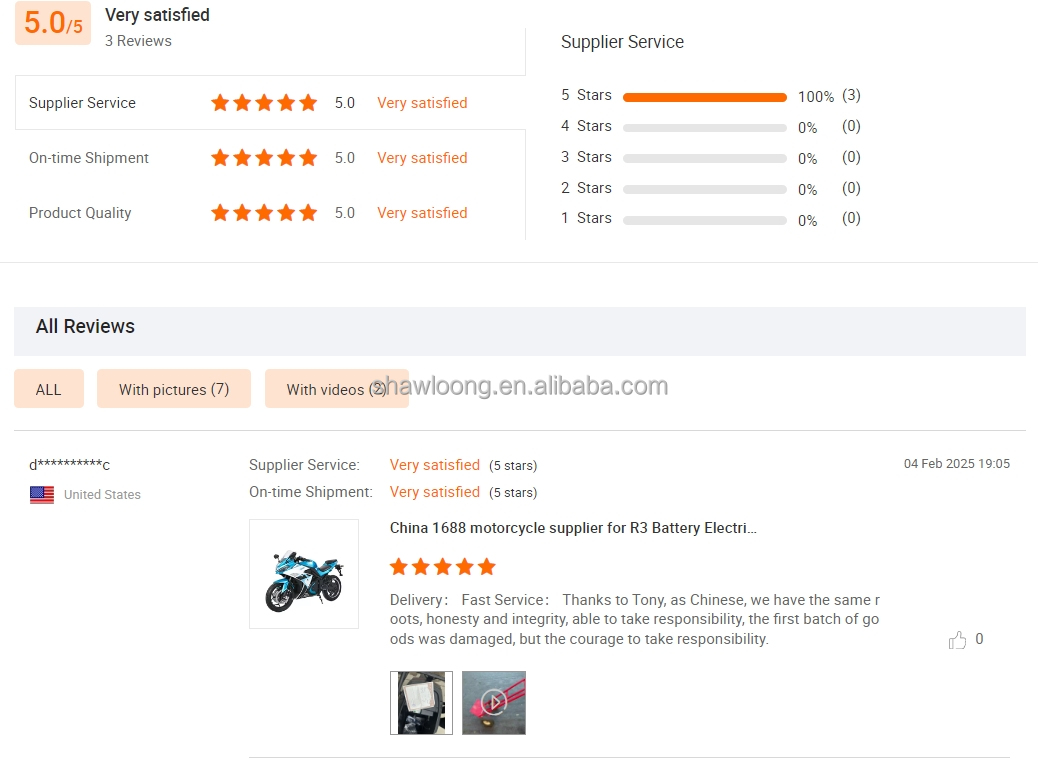The image size is (1038, 774).
Task: Click the Product Quality star icons
Action: 264,213
